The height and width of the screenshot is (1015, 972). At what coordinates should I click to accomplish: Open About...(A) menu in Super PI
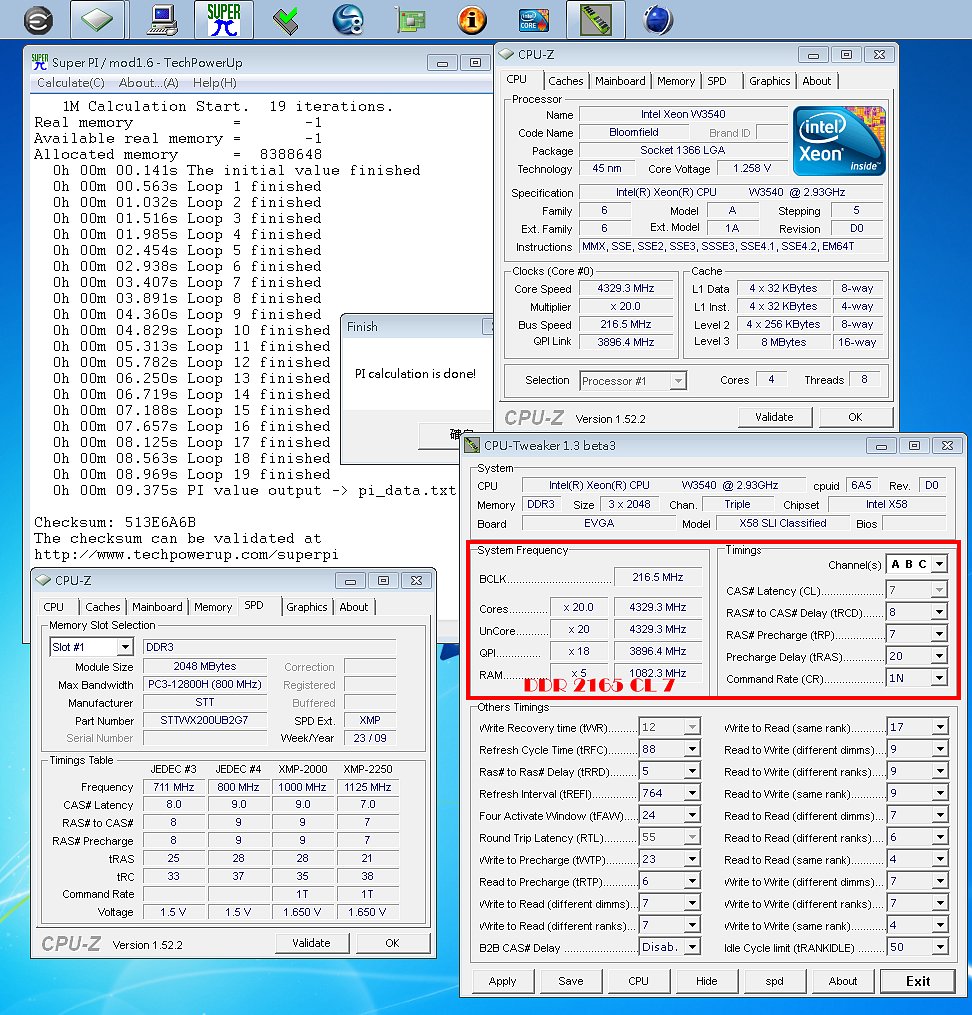tap(148, 83)
